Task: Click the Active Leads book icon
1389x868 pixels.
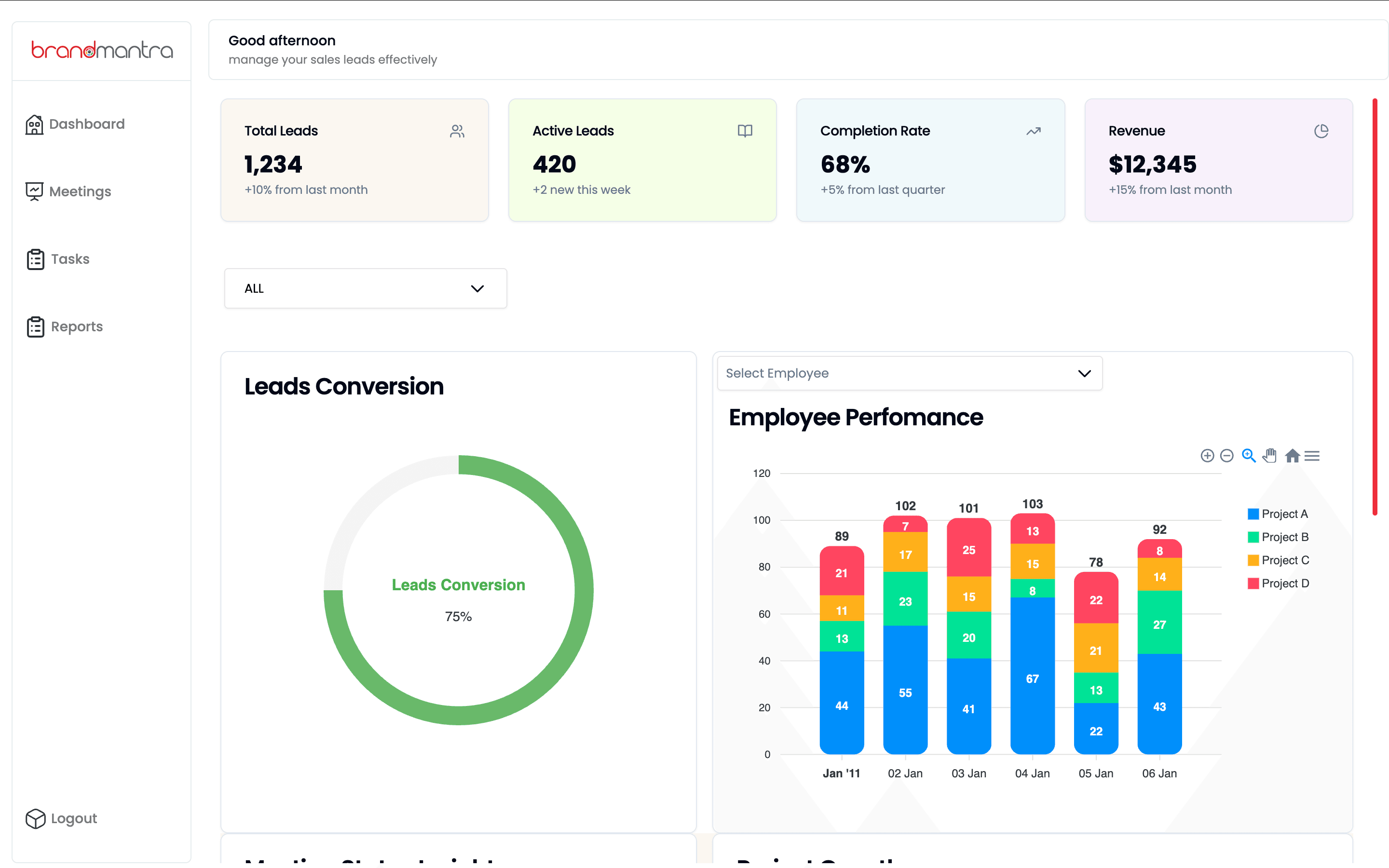Action: coord(745,132)
